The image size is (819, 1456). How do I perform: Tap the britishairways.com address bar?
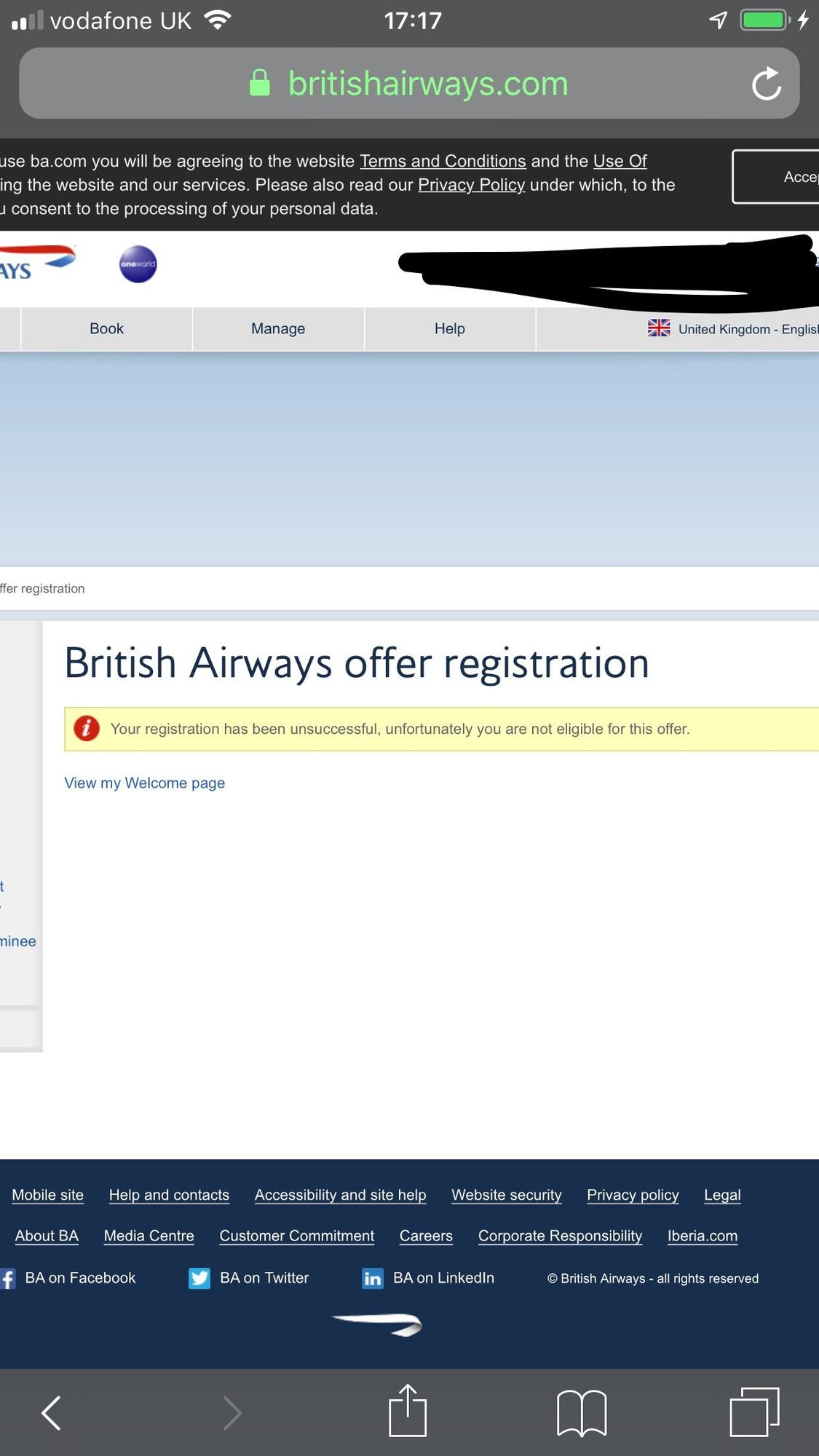(x=409, y=83)
